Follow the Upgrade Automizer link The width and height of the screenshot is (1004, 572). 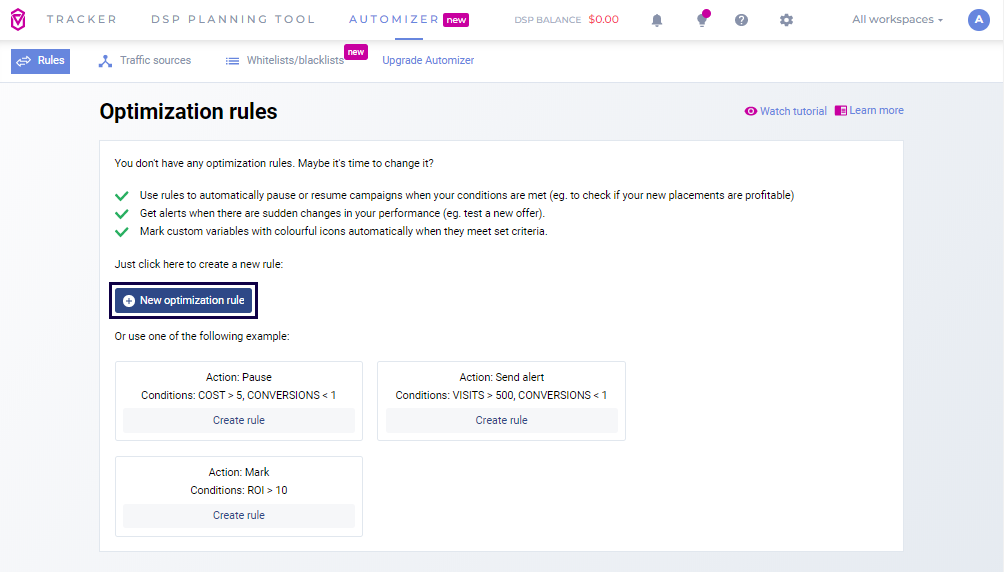[428, 61]
